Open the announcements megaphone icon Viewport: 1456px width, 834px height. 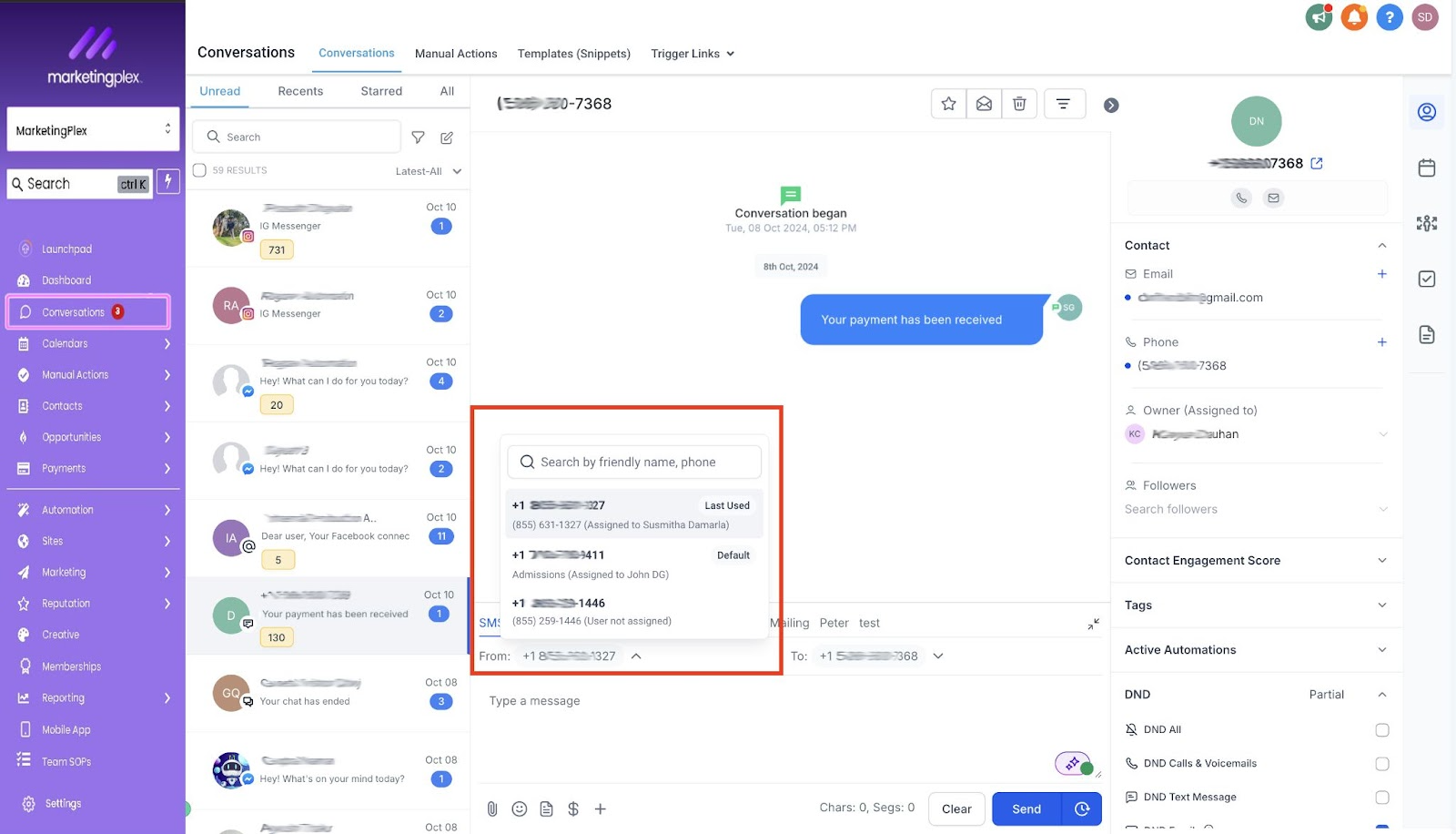coord(1319,16)
